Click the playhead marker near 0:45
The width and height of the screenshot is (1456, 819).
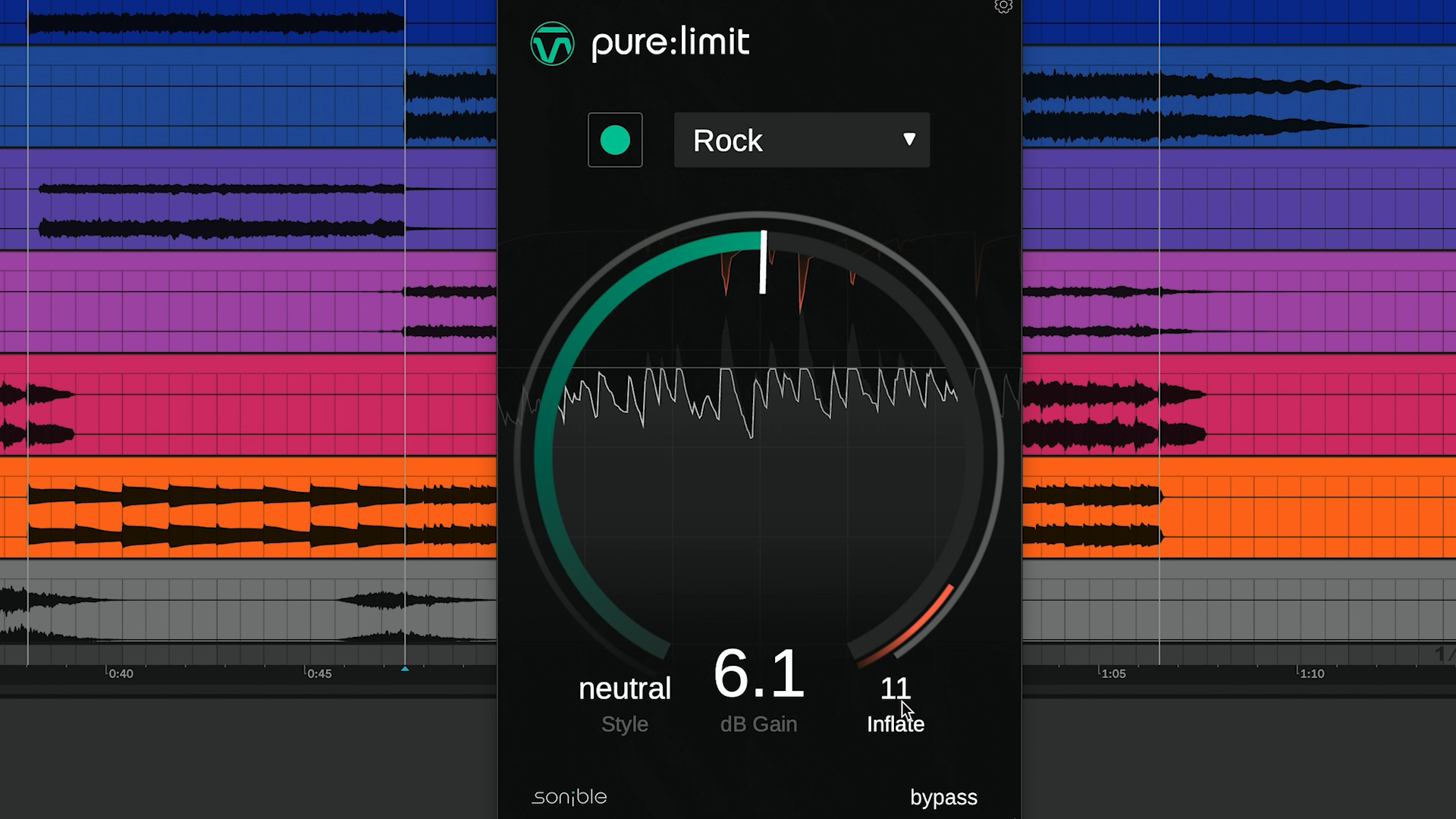pos(405,670)
